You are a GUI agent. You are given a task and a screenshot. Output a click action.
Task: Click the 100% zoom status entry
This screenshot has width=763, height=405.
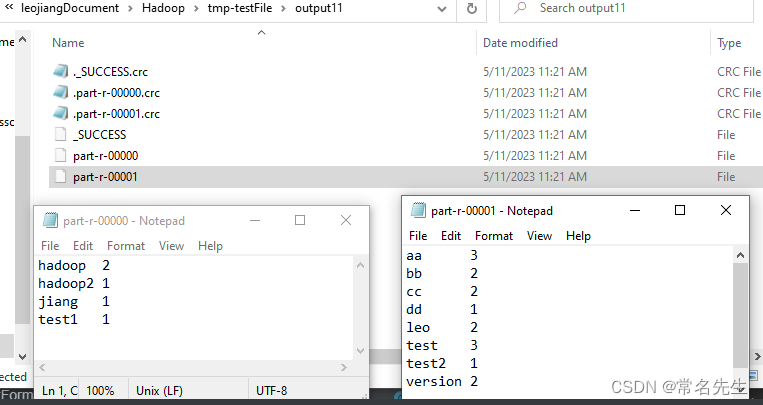click(x=100, y=390)
